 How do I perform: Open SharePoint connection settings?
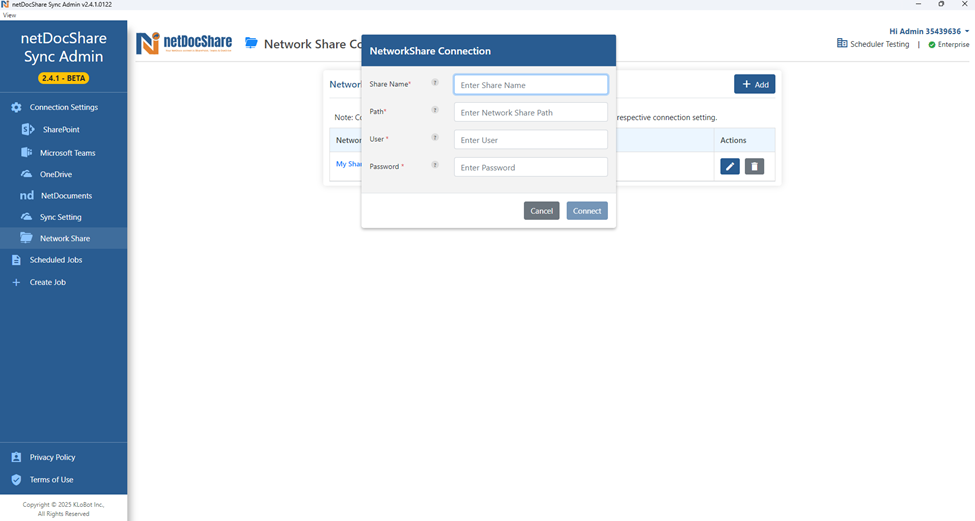[63, 129]
